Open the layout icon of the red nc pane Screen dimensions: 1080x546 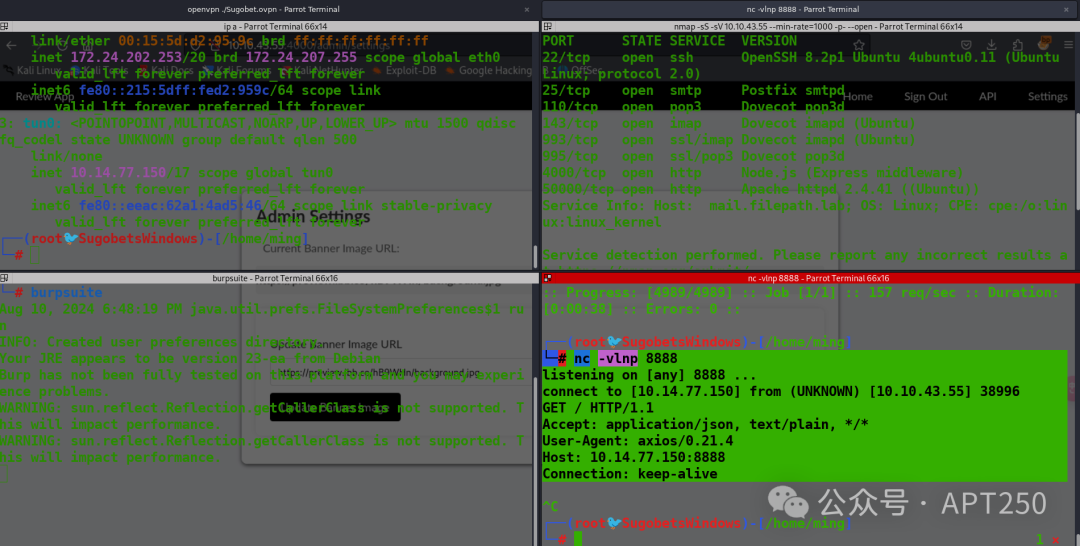548,278
